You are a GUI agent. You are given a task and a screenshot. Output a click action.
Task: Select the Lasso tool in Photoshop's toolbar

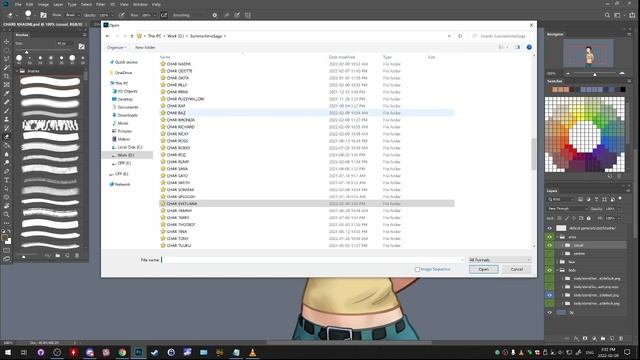click(7, 59)
